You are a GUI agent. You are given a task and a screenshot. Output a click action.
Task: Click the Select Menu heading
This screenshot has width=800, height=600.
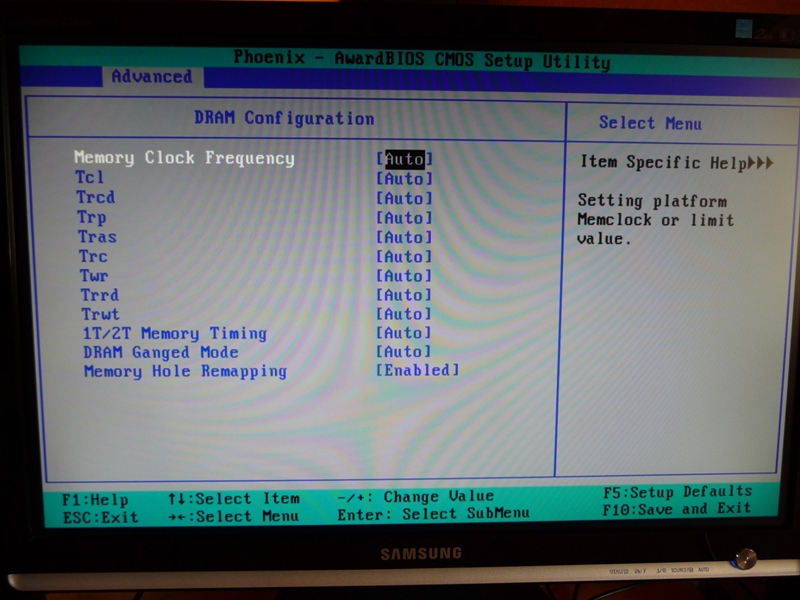point(651,123)
